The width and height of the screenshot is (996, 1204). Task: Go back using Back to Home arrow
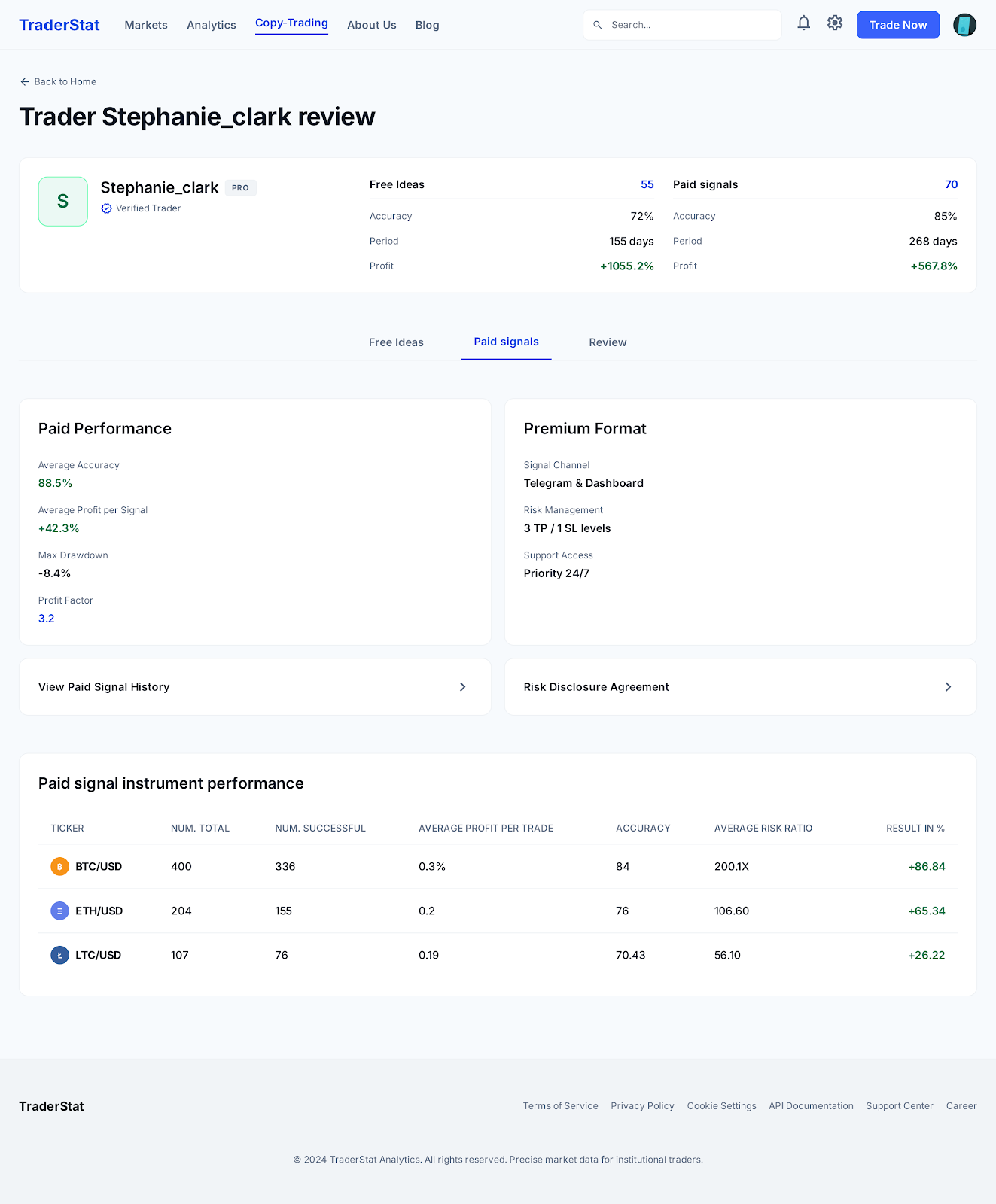point(25,81)
